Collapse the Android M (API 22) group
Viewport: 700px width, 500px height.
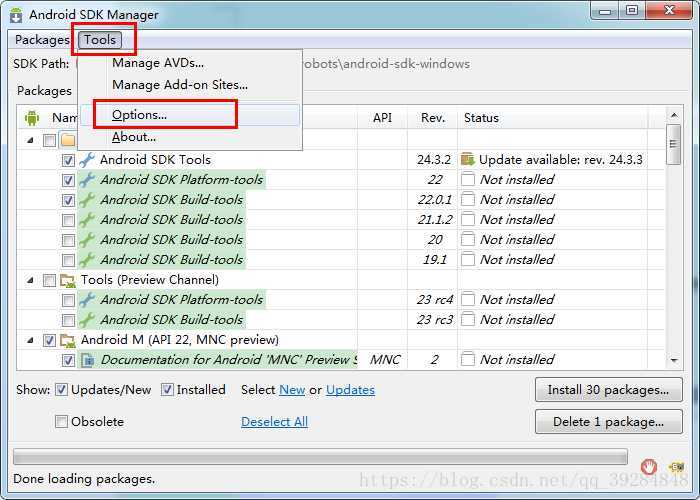(30, 341)
